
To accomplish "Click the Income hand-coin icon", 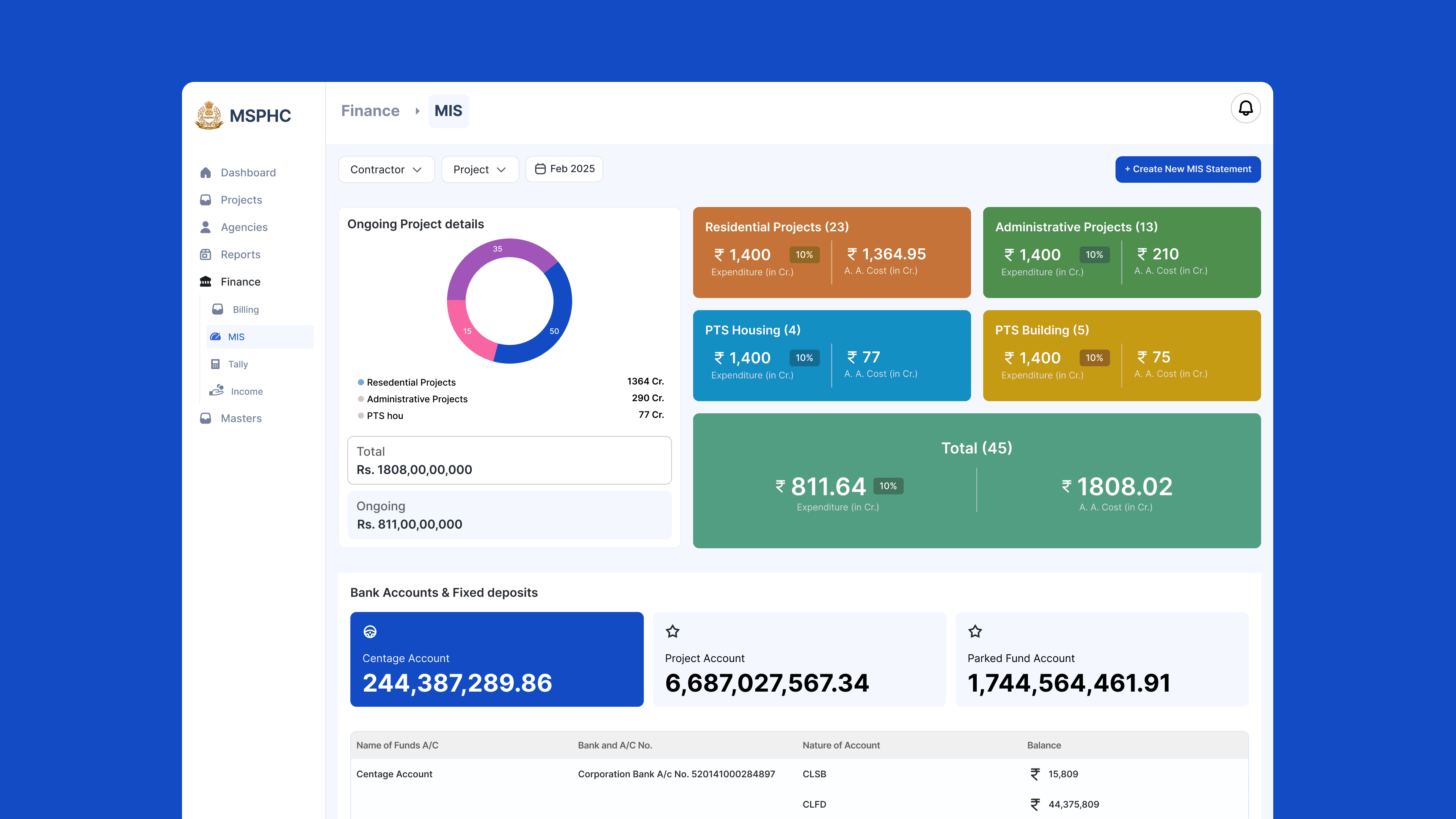I will tap(217, 391).
